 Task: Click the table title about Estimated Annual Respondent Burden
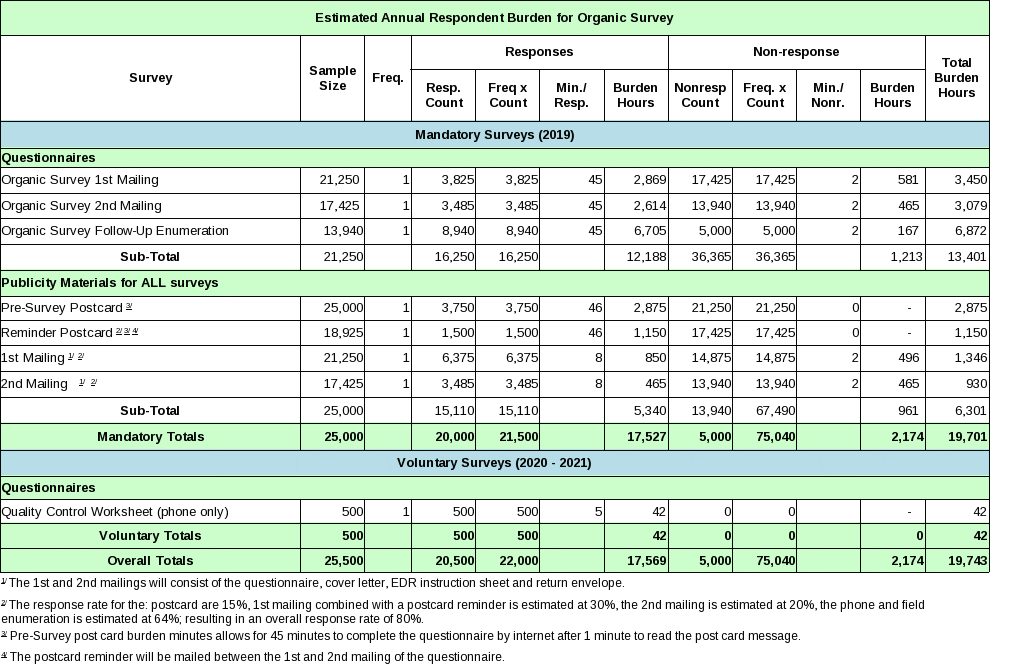[x=494, y=18]
